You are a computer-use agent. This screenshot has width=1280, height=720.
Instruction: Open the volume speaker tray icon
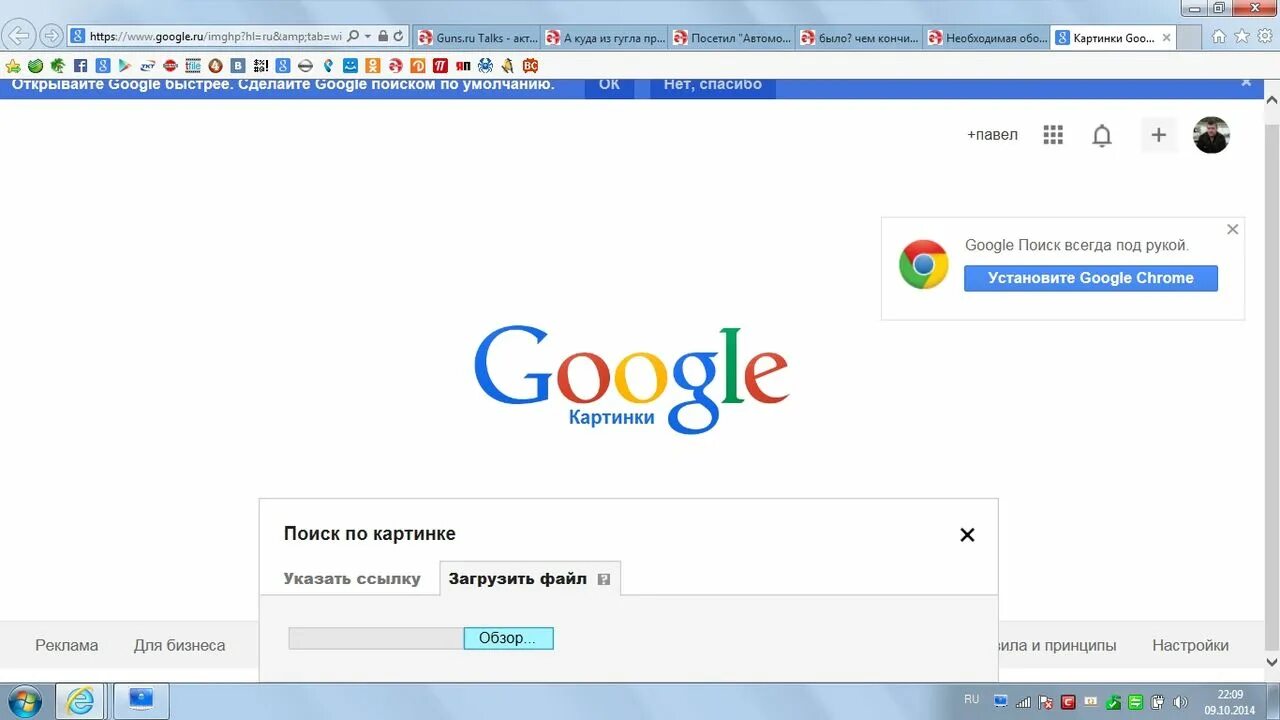point(1180,702)
